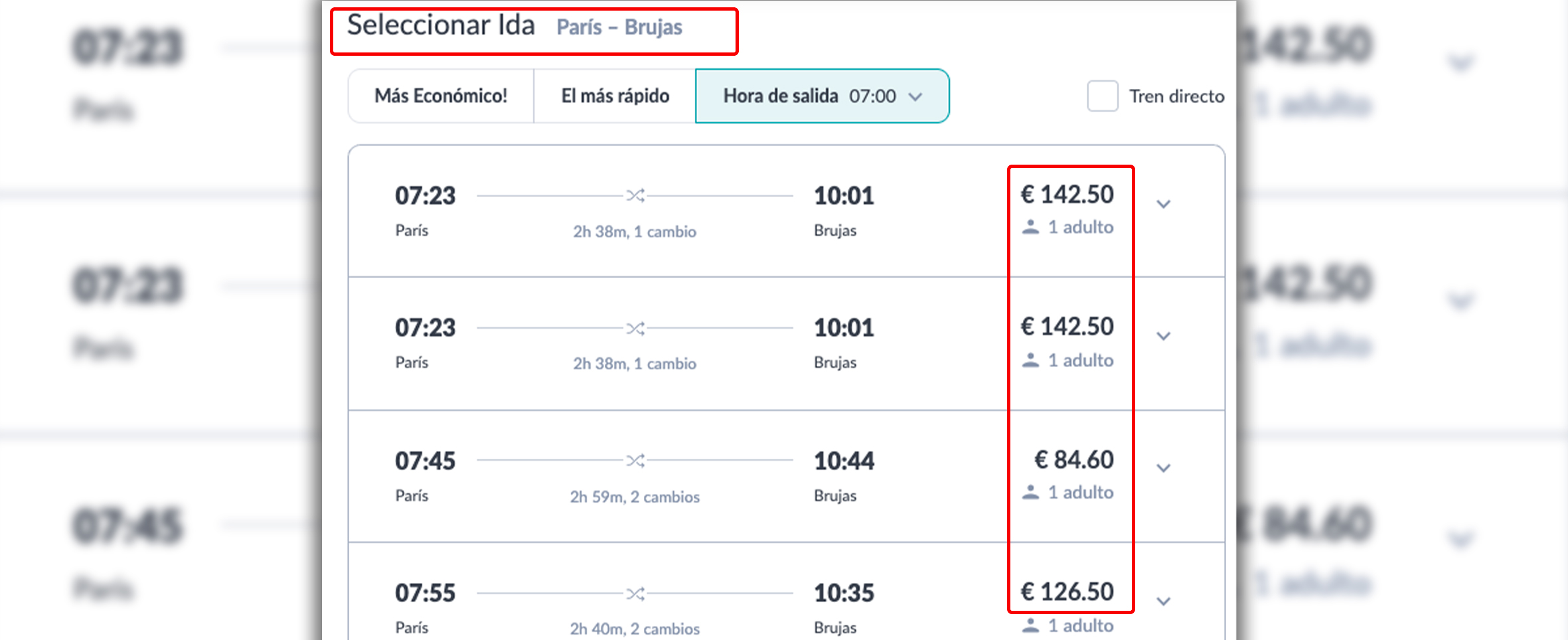Screen dimensions: 1568x640
Task: Expand the first 07:23 trip details
Action: pyautogui.click(x=1163, y=204)
